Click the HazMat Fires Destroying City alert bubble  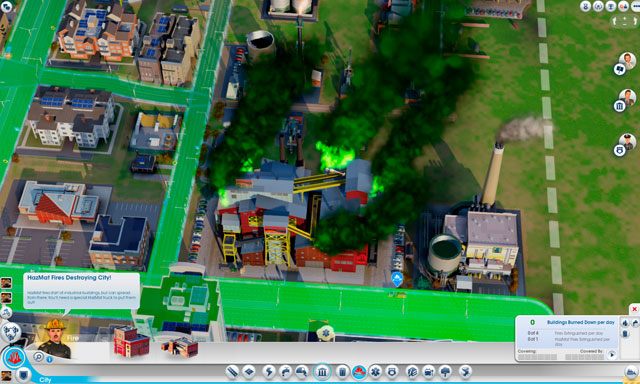82,291
